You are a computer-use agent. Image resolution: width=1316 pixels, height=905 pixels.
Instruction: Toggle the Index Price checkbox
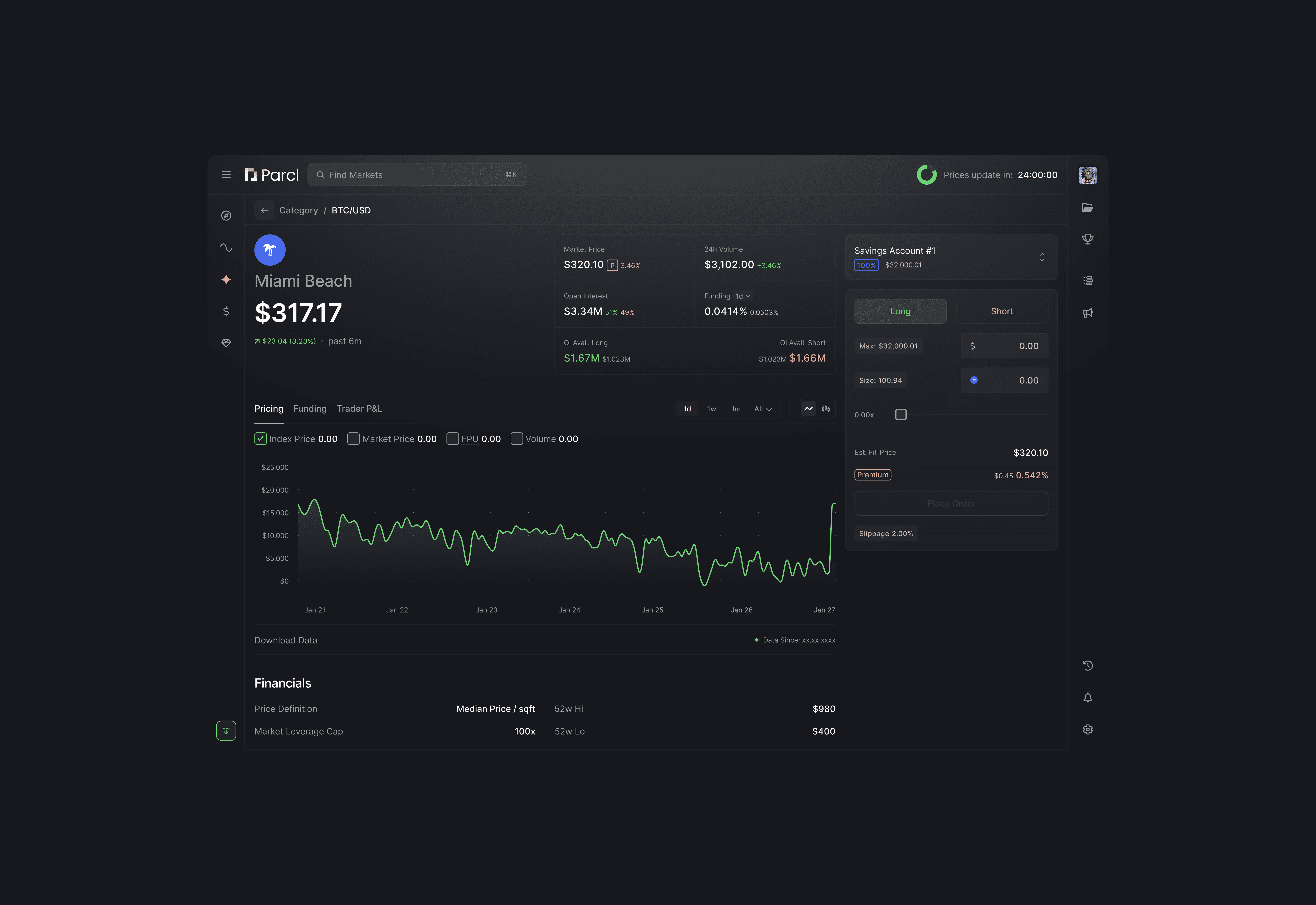[x=260, y=439]
